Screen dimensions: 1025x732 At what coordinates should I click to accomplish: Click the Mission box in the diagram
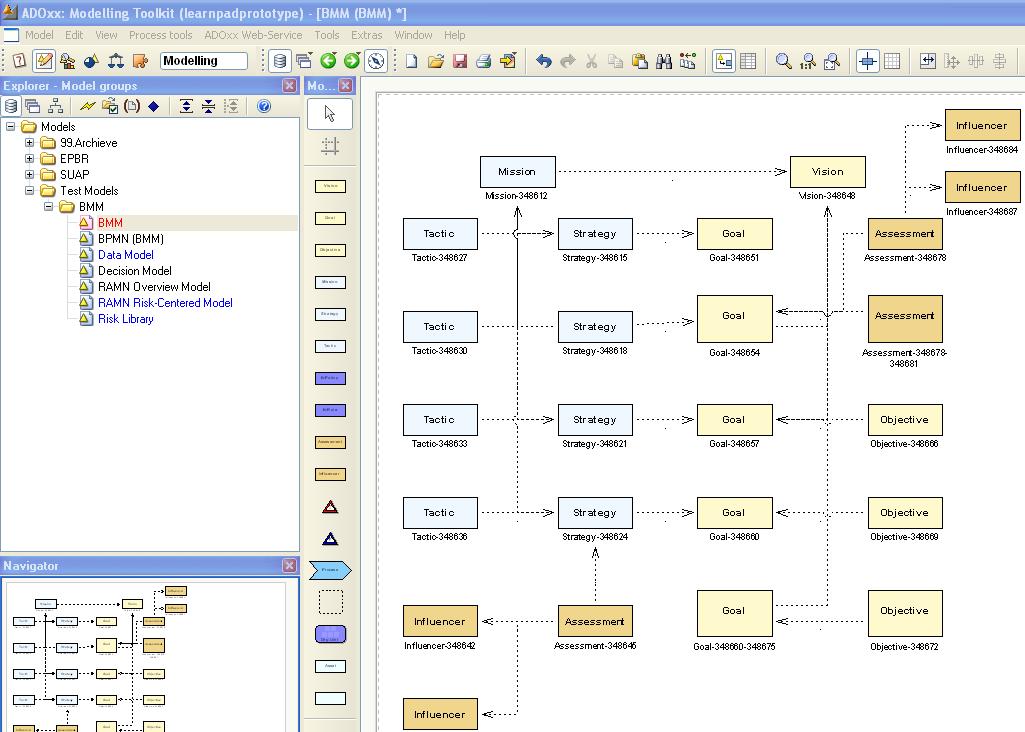pos(518,172)
